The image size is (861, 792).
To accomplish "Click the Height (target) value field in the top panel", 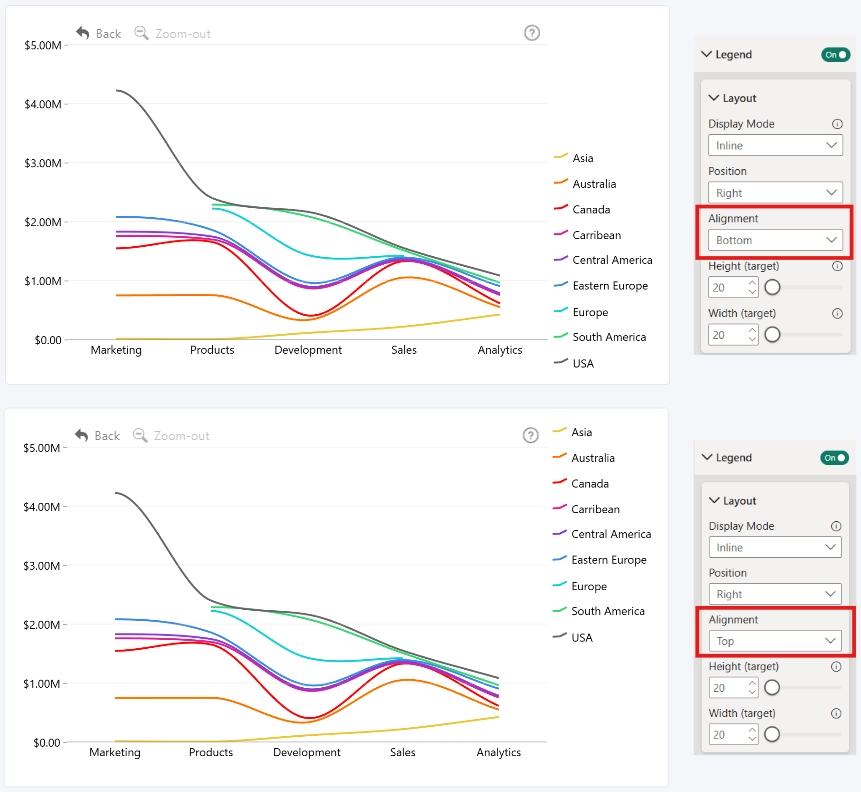I will coord(733,287).
